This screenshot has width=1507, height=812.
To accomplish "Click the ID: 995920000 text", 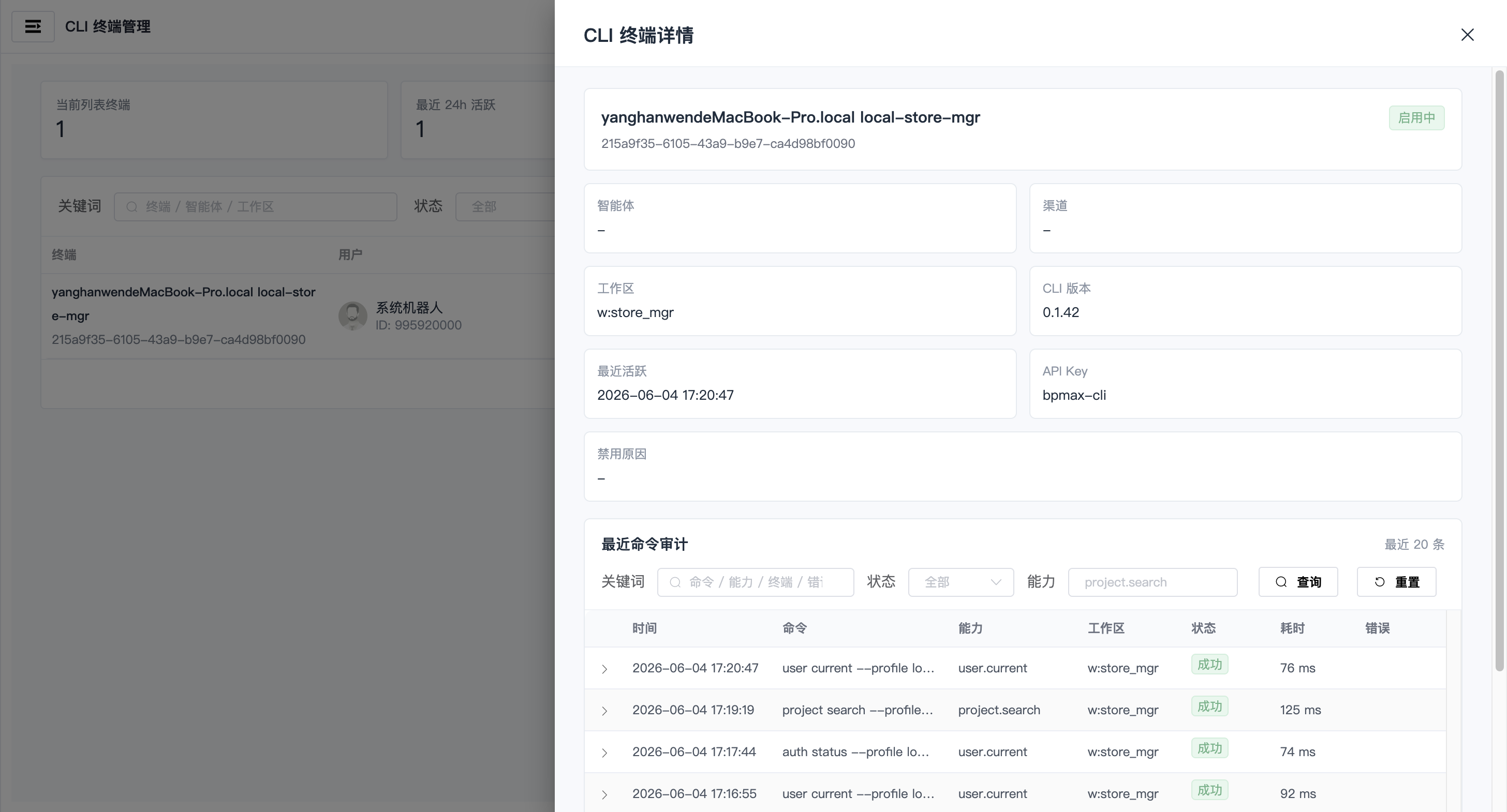I will tap(418, 325).
